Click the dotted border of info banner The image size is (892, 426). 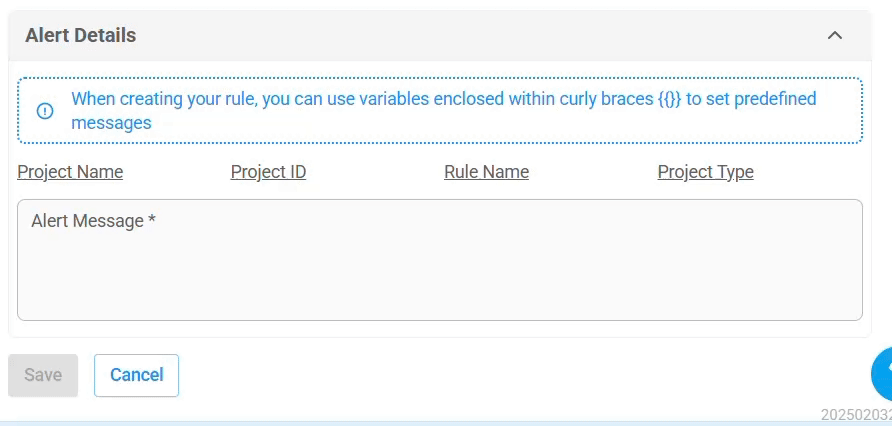tap(440, 78)
